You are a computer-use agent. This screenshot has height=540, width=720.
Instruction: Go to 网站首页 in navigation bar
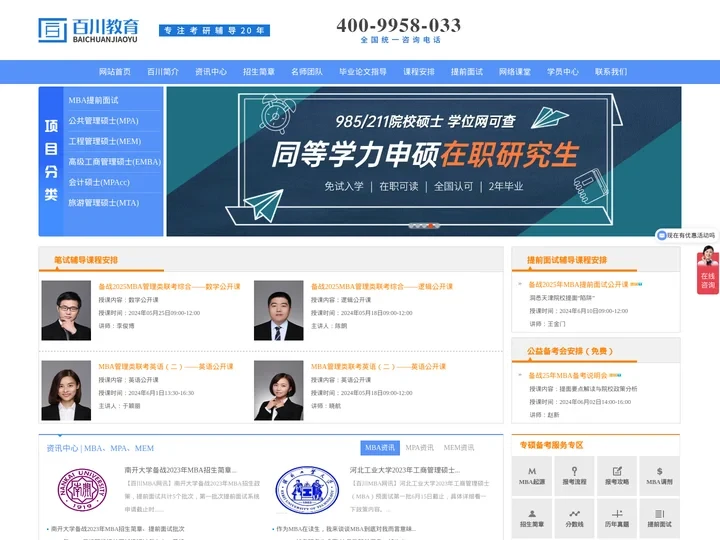115,72
